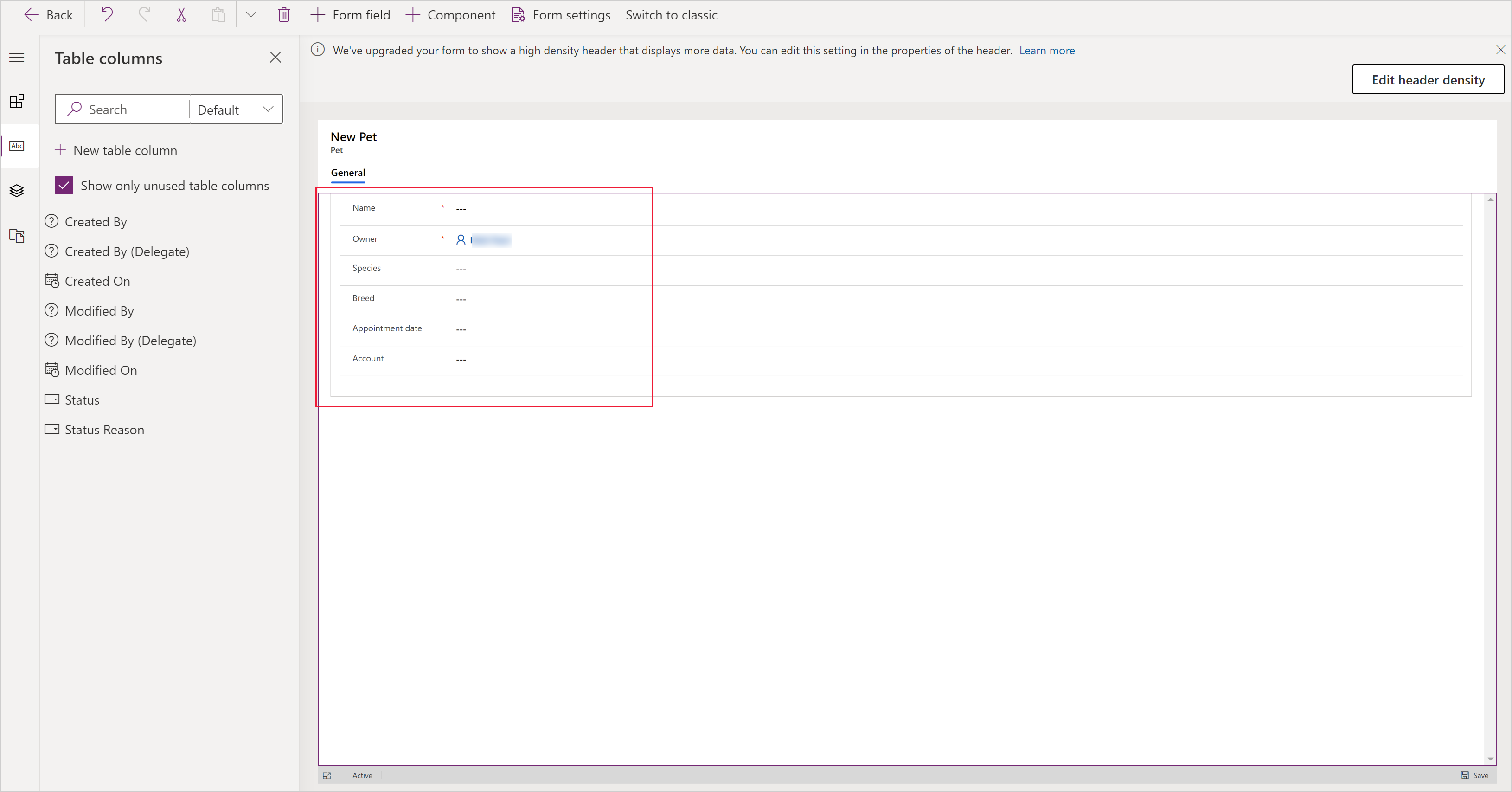Click the cut icon in toolbar
The height and width of the screenshot is (792, 1512).
point(181,14)
